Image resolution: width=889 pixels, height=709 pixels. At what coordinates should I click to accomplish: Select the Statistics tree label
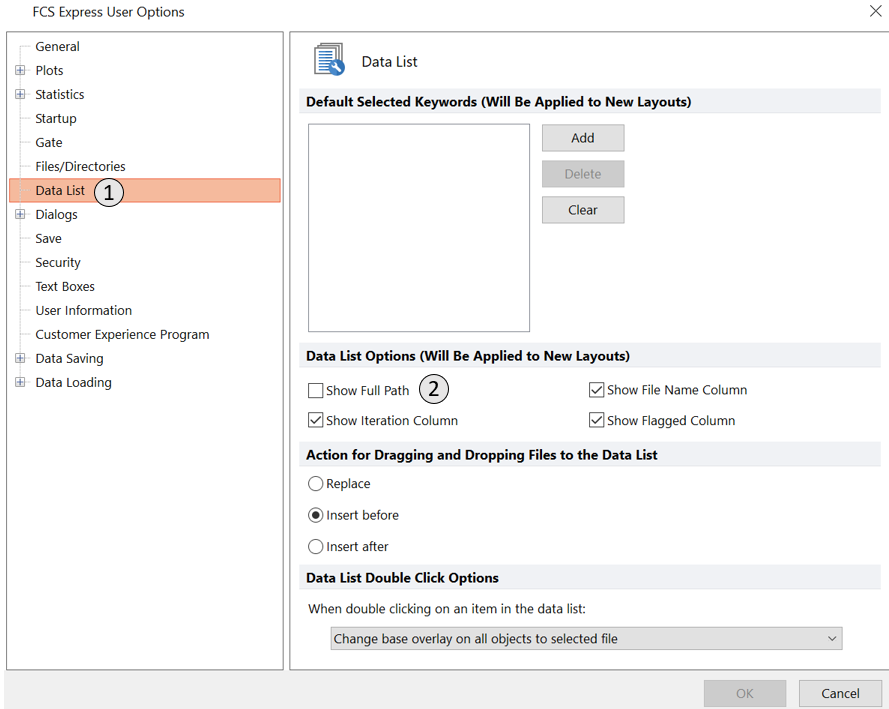point(60,94)
